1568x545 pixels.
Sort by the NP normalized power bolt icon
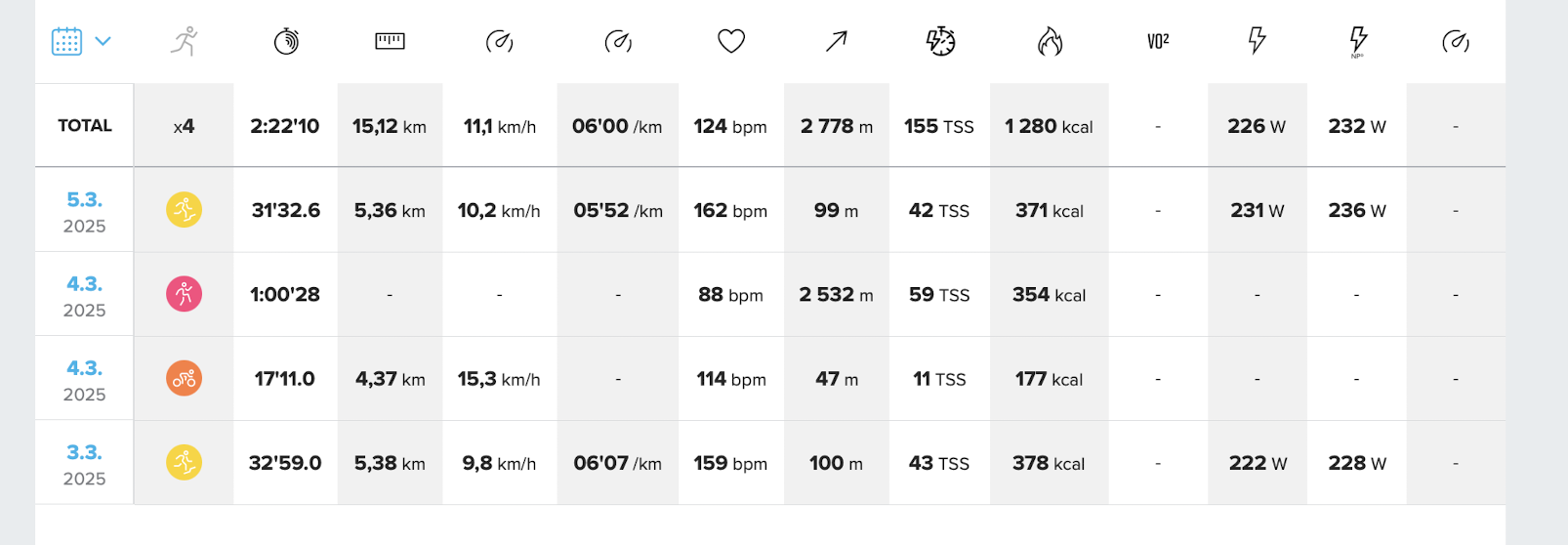point(1358,42)
